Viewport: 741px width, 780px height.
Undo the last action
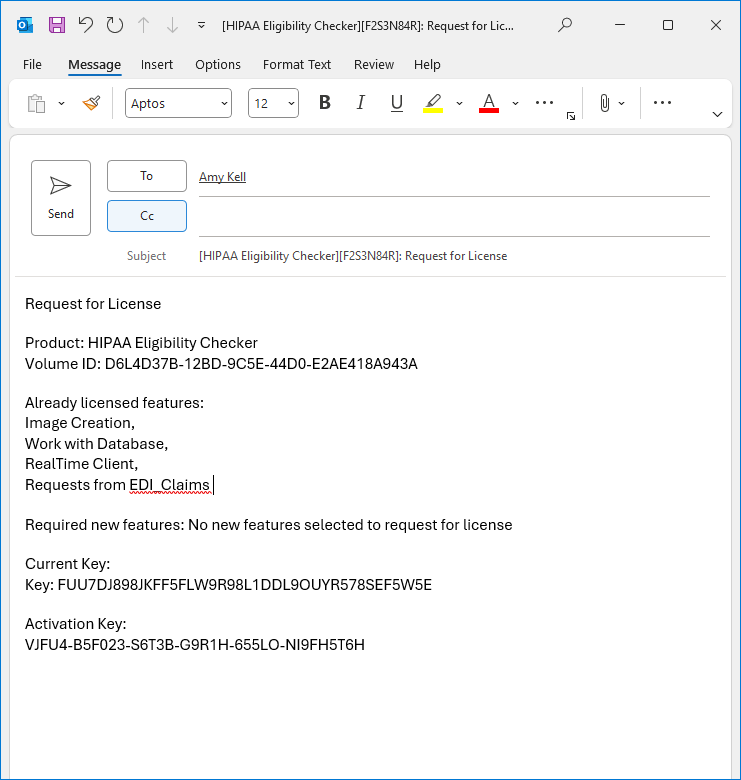pyautogui.click(x=86, y=25)
